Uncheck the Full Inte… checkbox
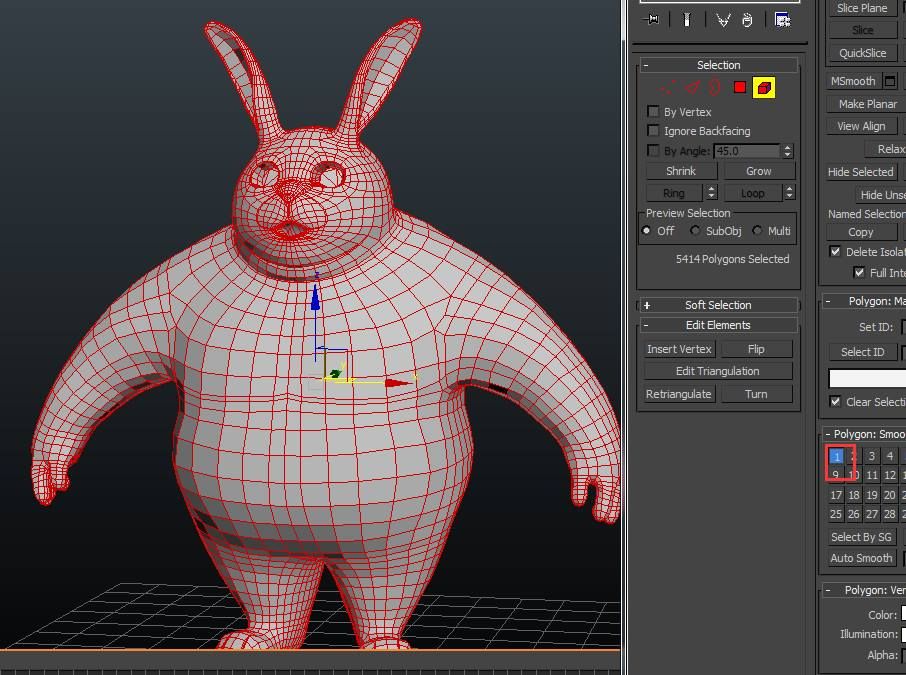 click(x=859, y=272)
